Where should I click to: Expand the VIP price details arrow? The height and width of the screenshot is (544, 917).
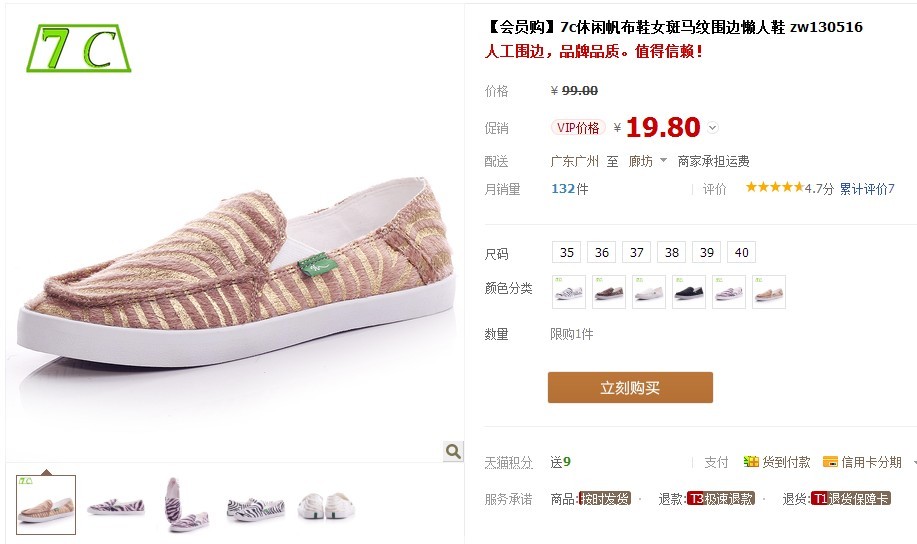coord(712,127)
